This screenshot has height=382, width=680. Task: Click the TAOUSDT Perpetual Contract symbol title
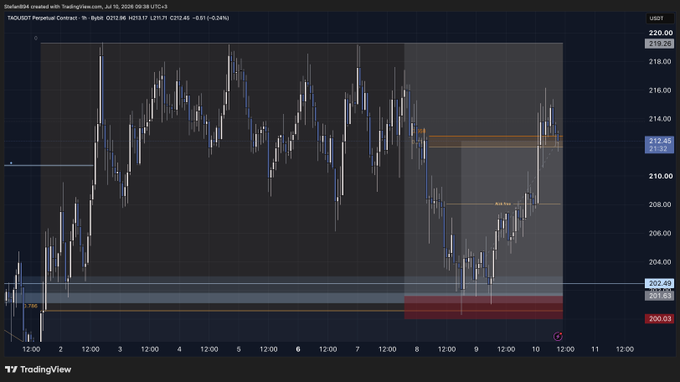coord(42,18)
